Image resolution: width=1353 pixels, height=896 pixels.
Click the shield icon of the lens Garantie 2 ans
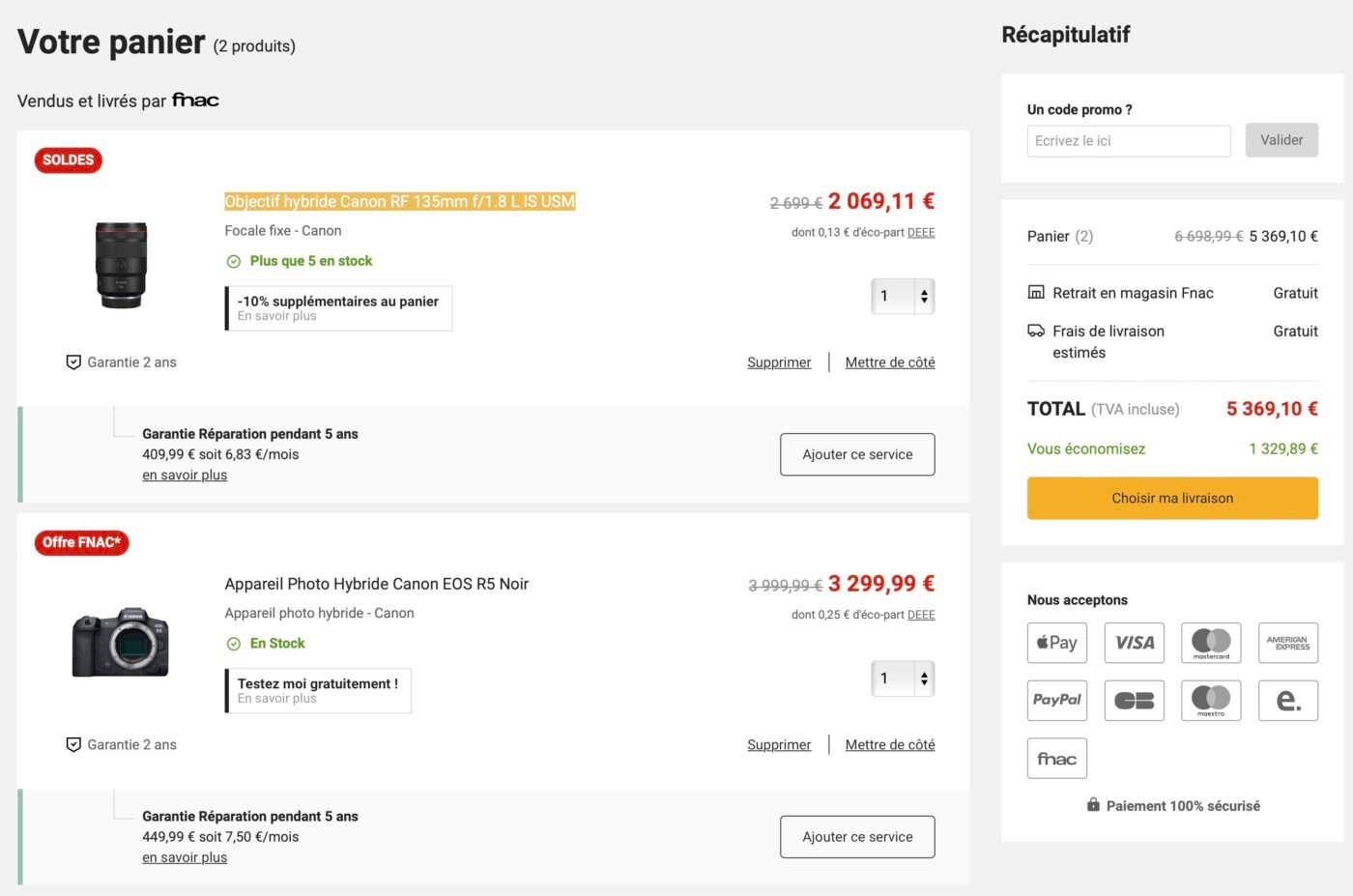pos(73,362)
